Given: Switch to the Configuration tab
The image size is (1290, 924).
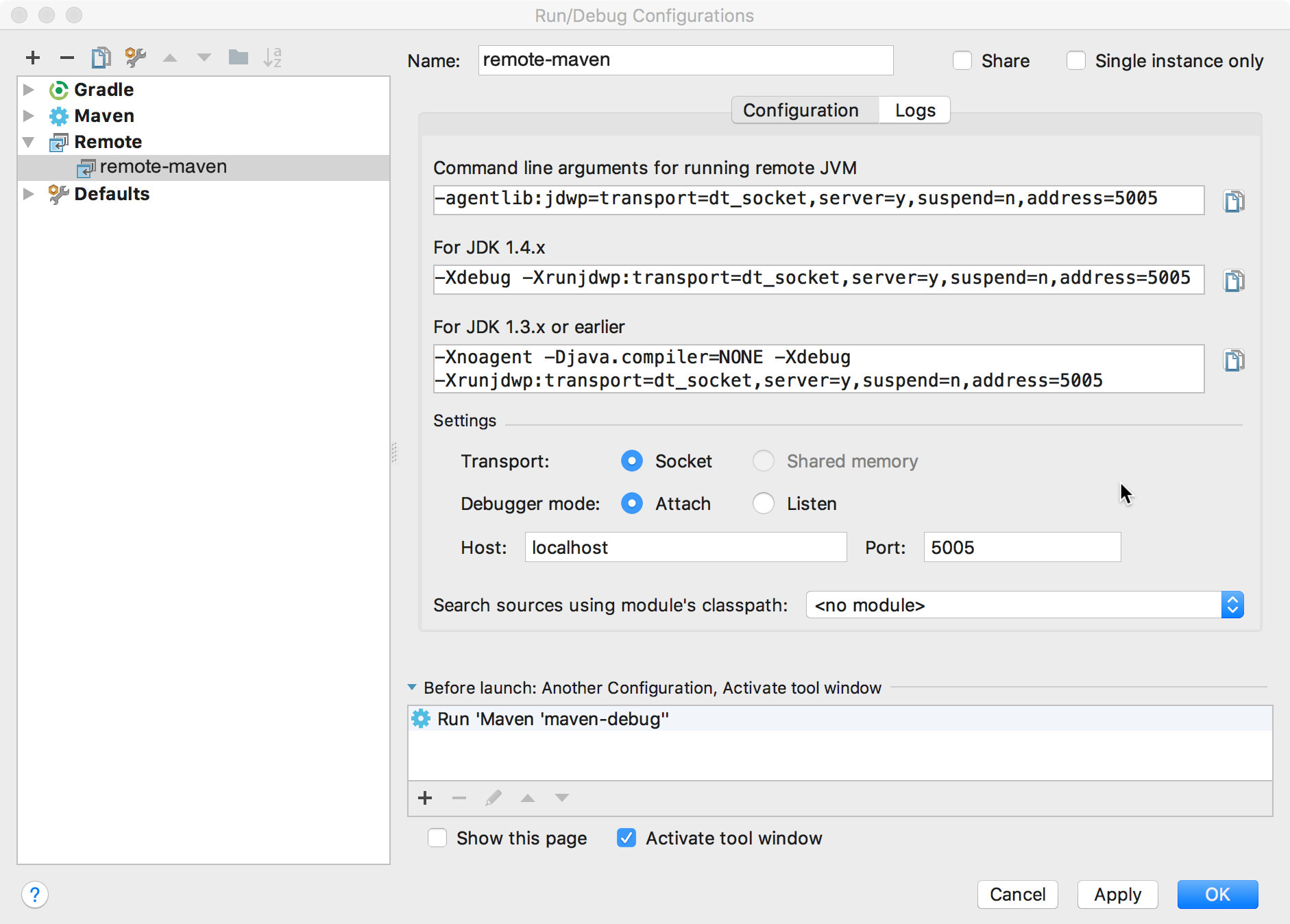Looking at the screenshot, I should point(802,110).
